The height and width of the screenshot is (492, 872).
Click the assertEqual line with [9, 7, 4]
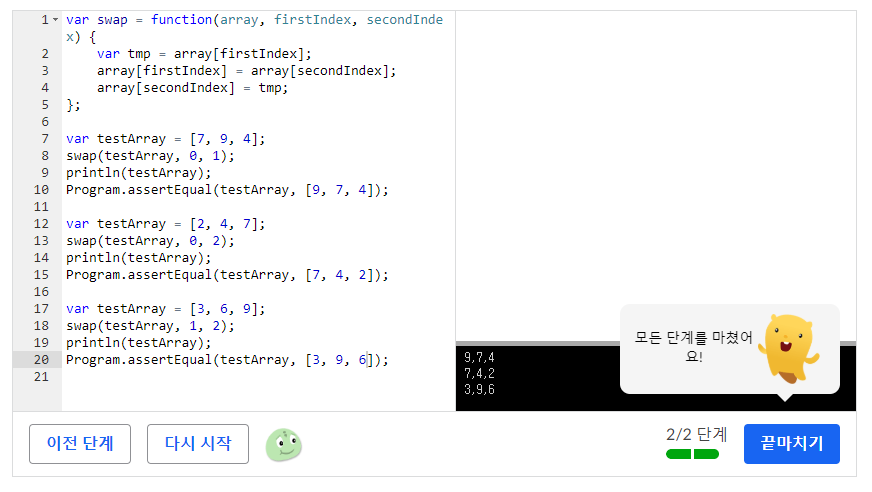coord(227,190)
